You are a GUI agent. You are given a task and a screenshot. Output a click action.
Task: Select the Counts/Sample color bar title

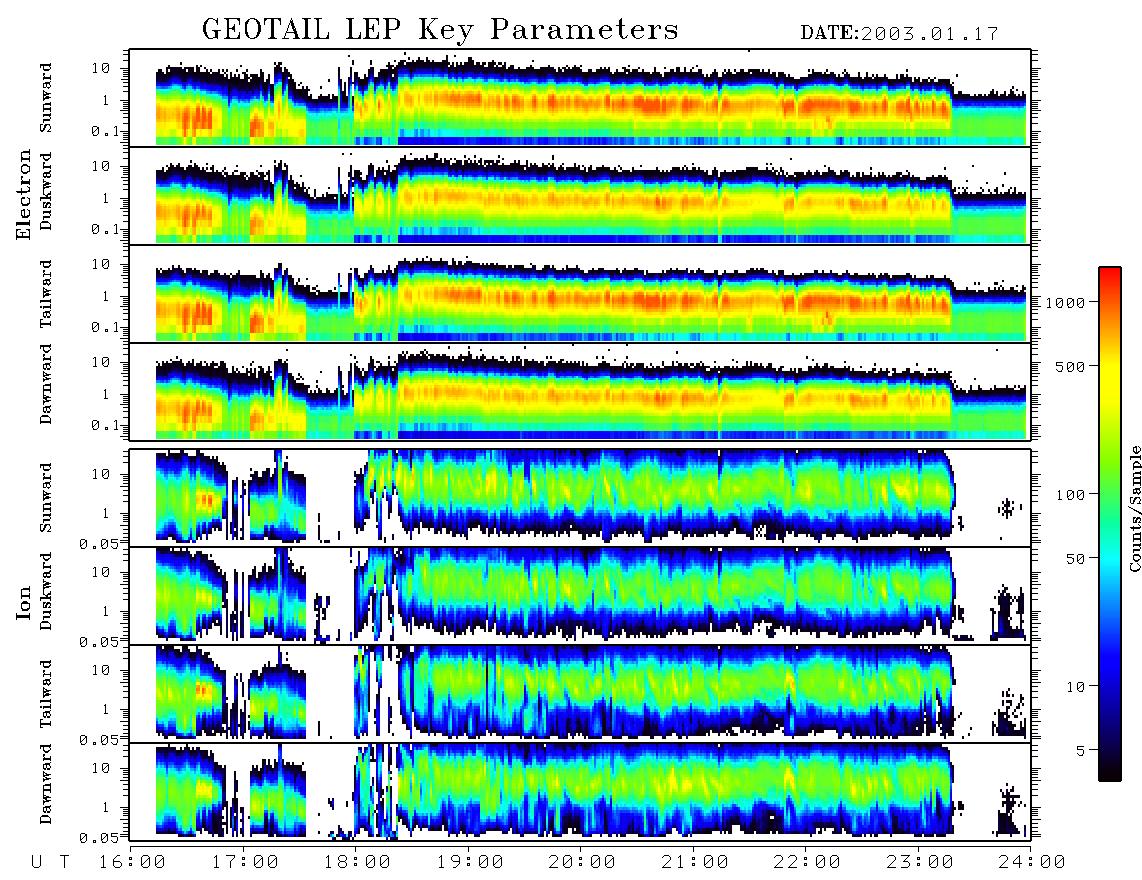pyautogui.click(x=1135, y=508)
